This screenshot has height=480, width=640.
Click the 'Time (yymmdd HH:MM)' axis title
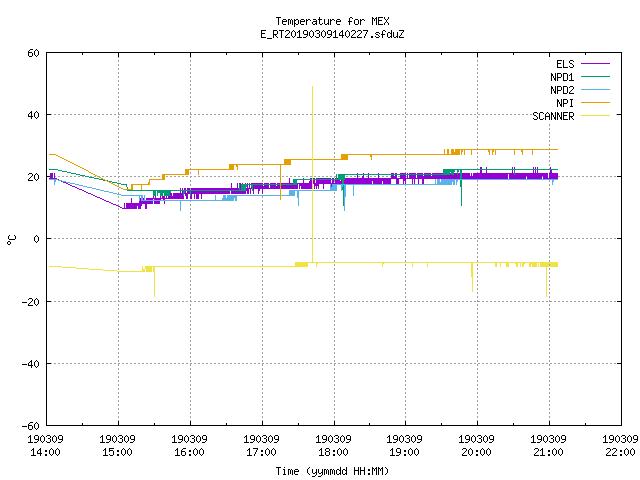point(332,471)
